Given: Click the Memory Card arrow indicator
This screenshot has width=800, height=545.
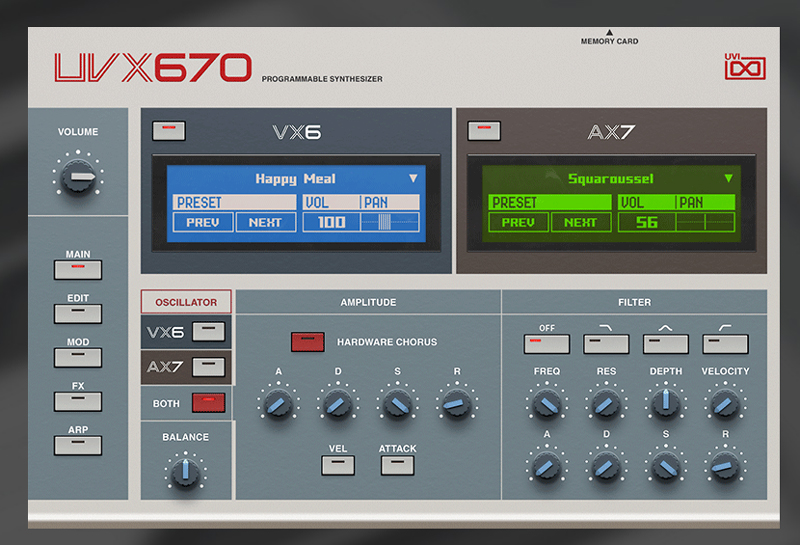Looking at the screenshot, I should tap(609, 32).
